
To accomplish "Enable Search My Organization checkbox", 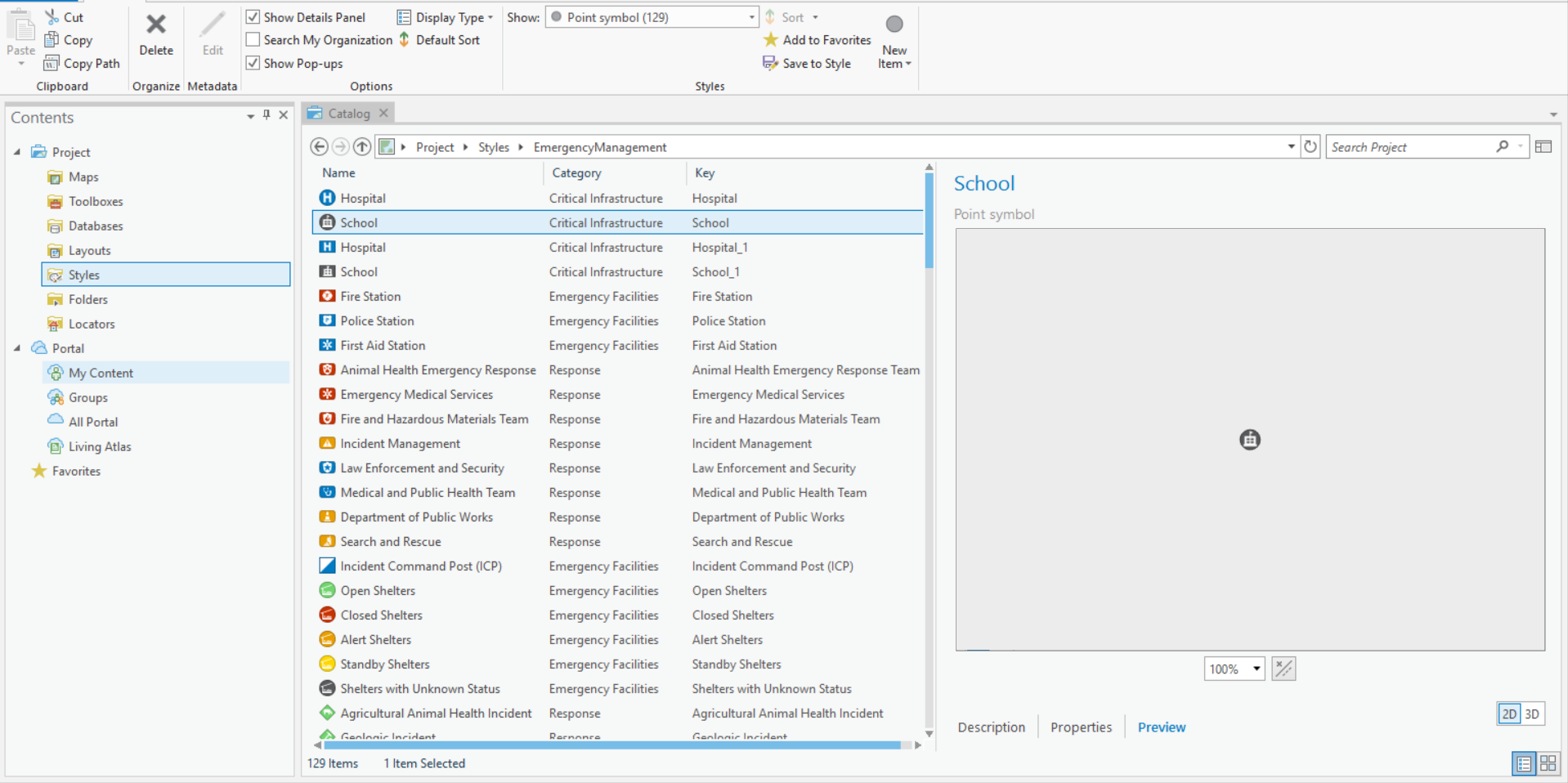I will pos(253,40).
